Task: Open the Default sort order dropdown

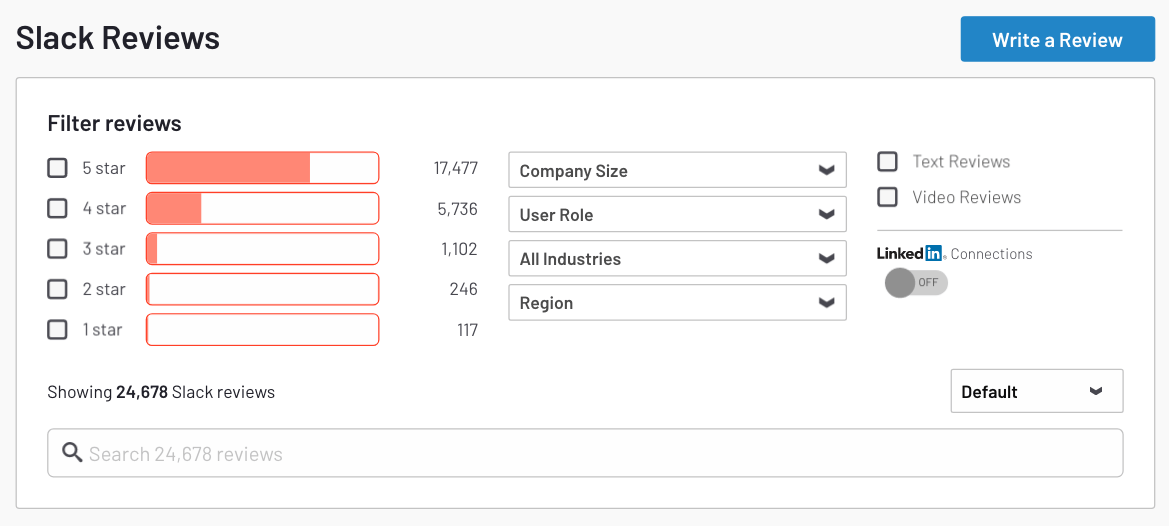Action: [x=1036, y=391]
